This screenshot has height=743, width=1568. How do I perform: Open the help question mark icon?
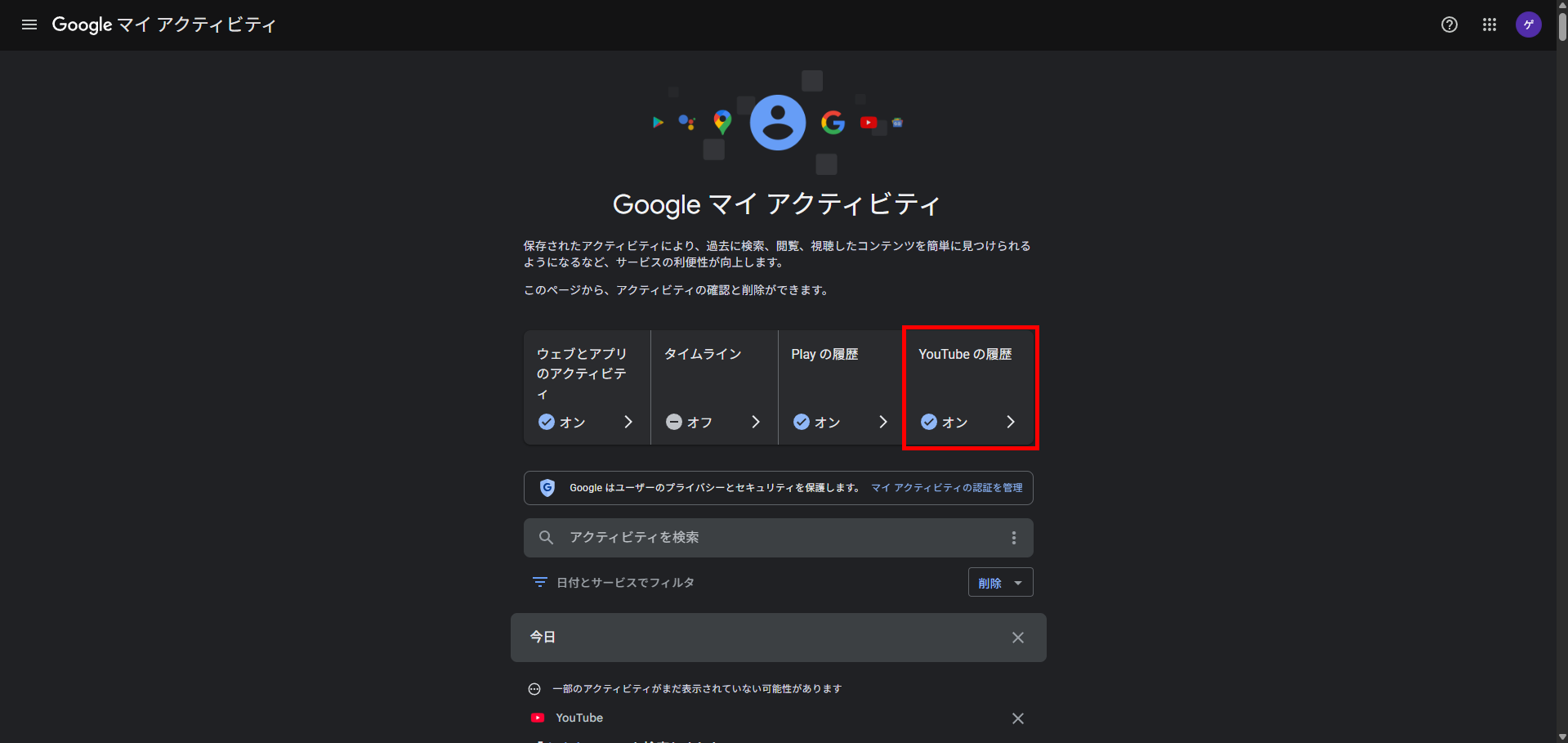[1450, 25]
